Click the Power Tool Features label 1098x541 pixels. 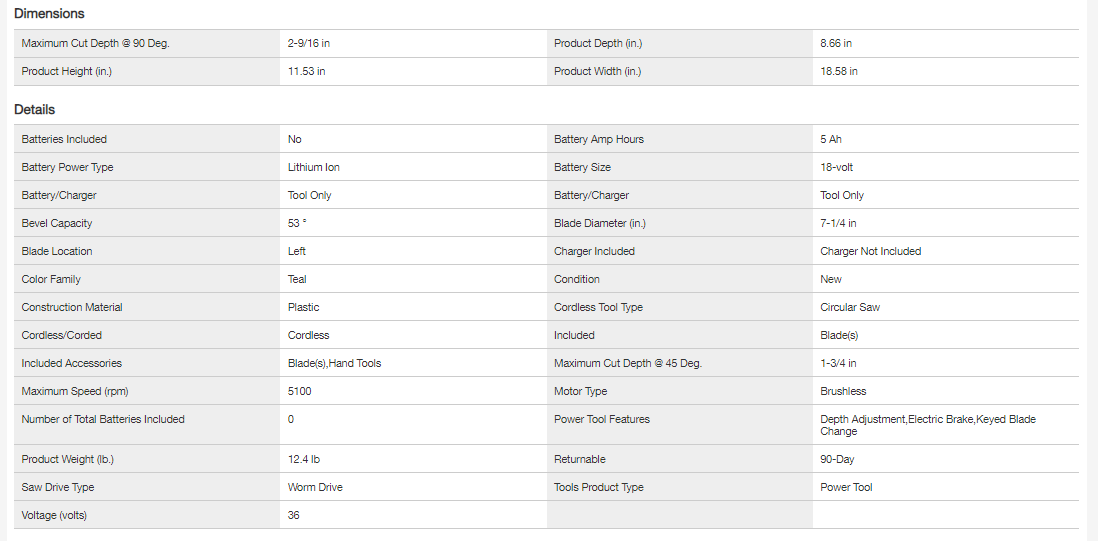[602, 420]
